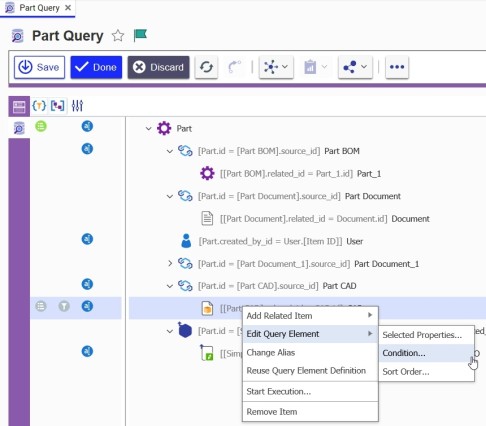486x426 pixels.
Task: Choose Reuse Query Element Definition
Action: (310, 371)
